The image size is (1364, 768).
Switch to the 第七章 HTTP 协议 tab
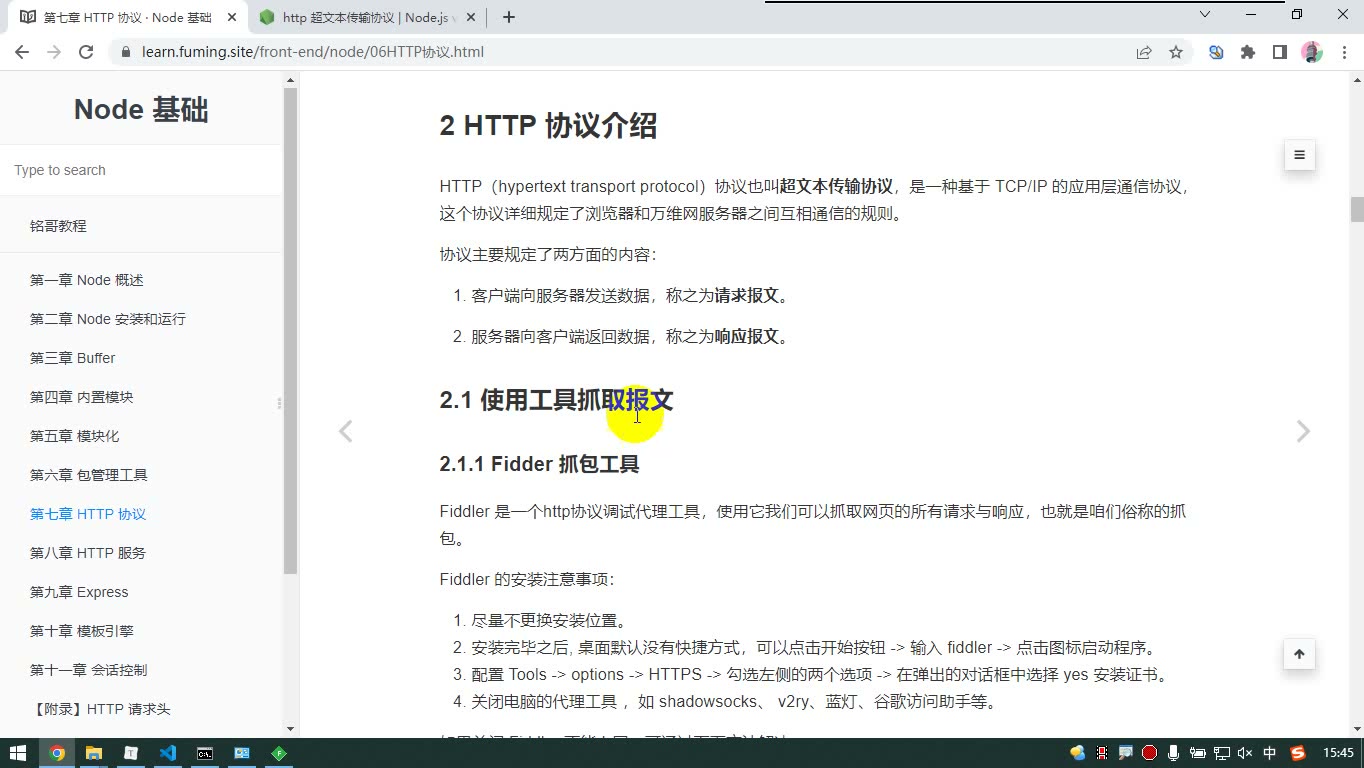127,17
